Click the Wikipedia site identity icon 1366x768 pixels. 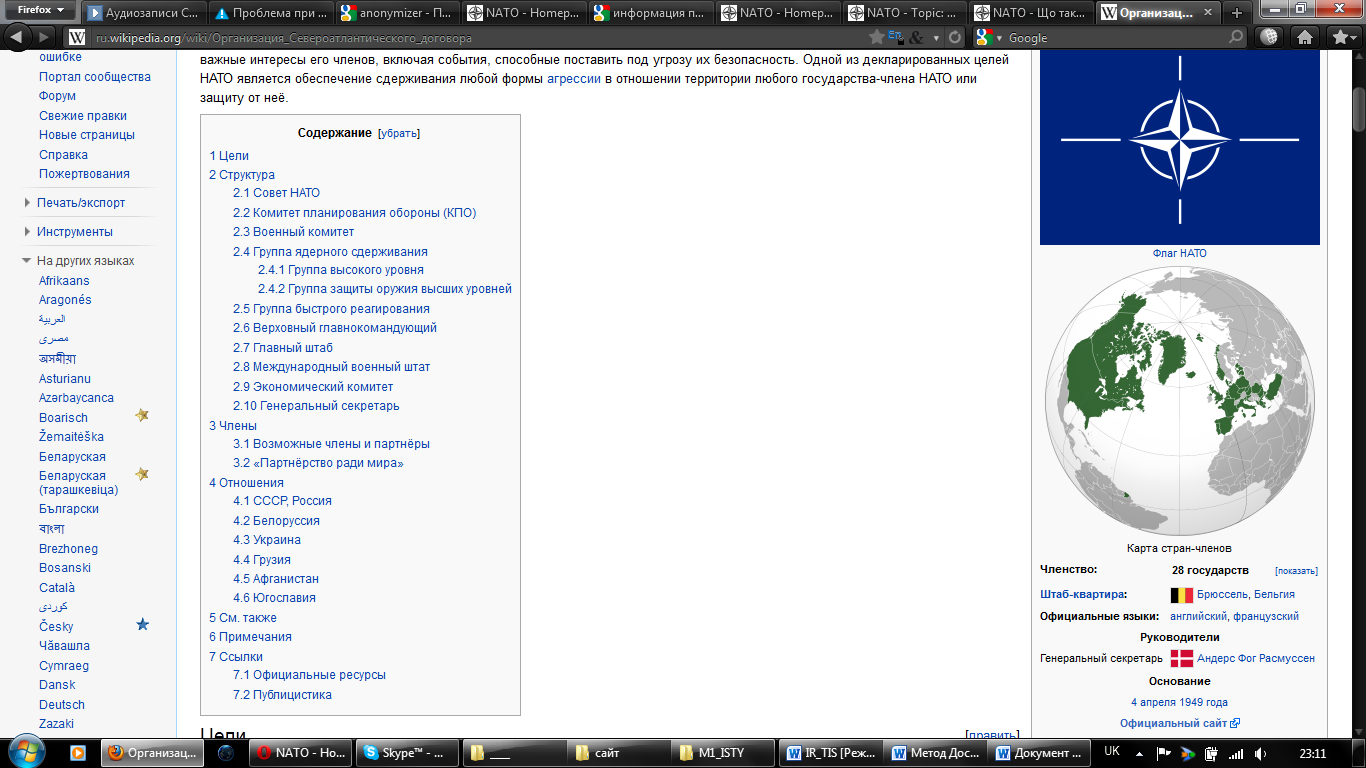(x=77, y=37)
